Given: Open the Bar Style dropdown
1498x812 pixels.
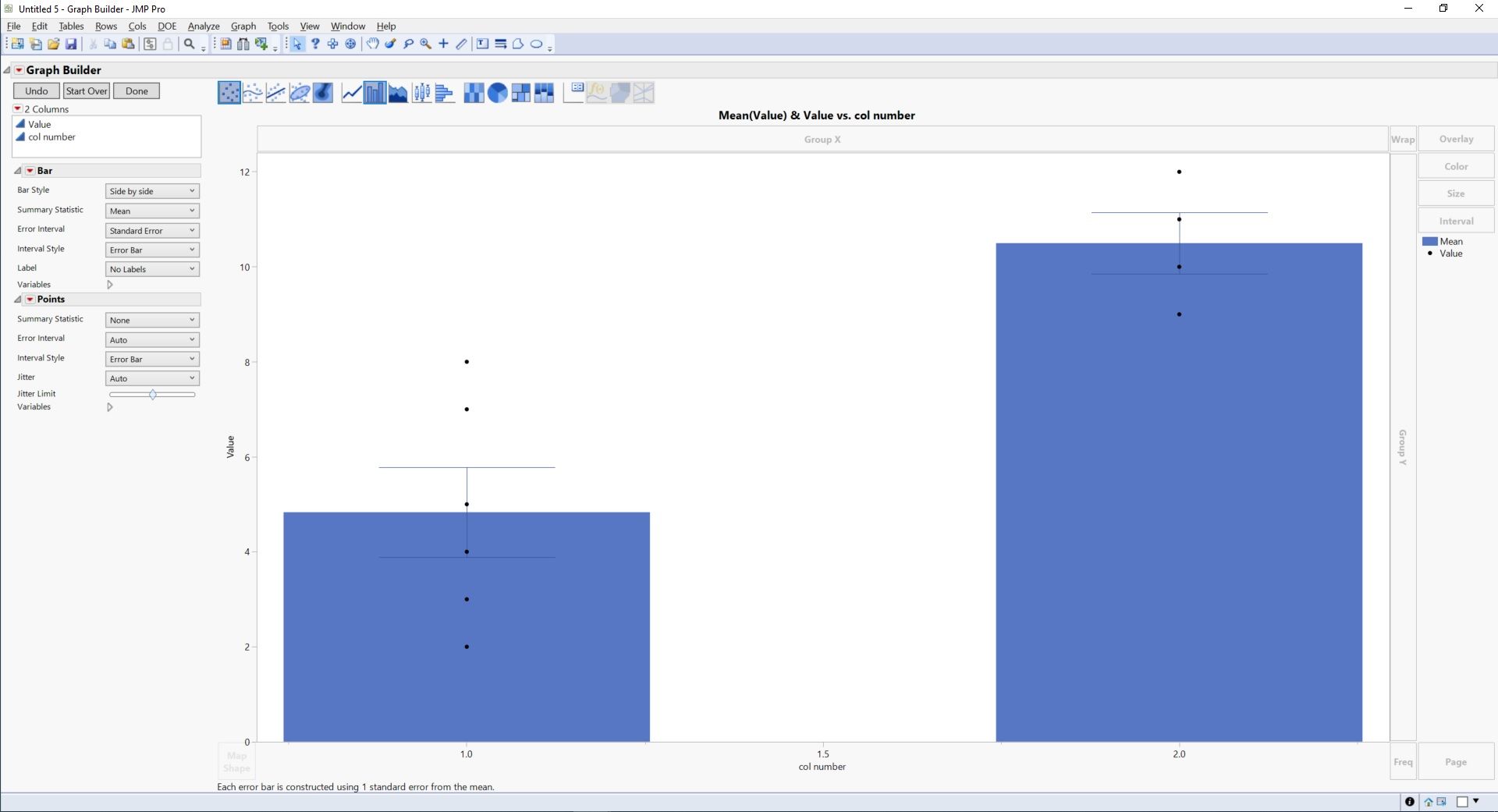Looking at the screenshot, I should (151, 190).
